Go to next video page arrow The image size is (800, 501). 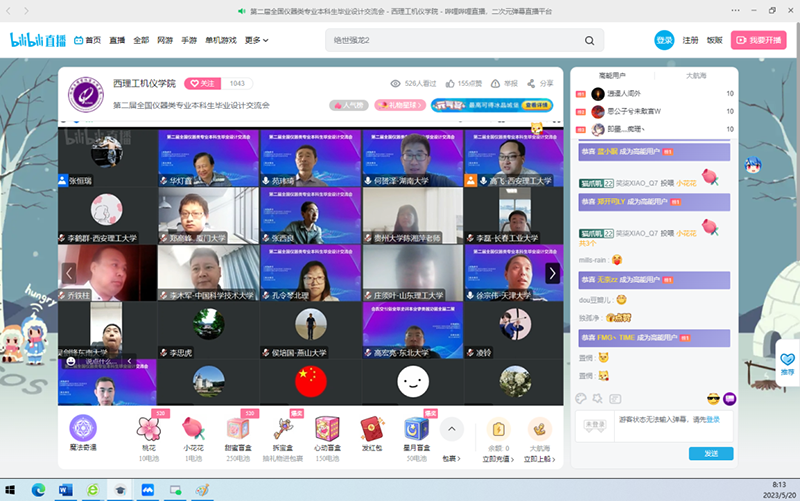552,273
